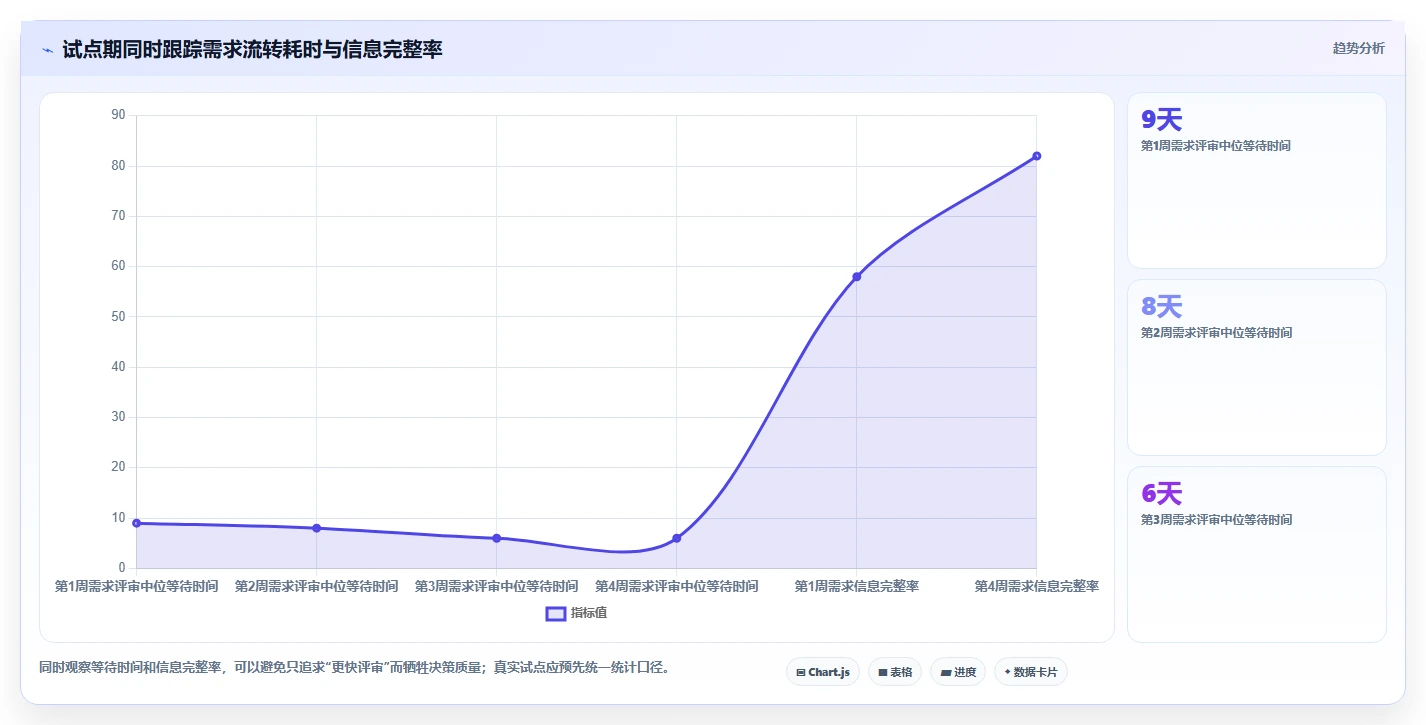Click x-axis label 第4周需求信息完整率
Image resolution: width=1426 pixels, height=725 pixels.
tap(1037, 586)
